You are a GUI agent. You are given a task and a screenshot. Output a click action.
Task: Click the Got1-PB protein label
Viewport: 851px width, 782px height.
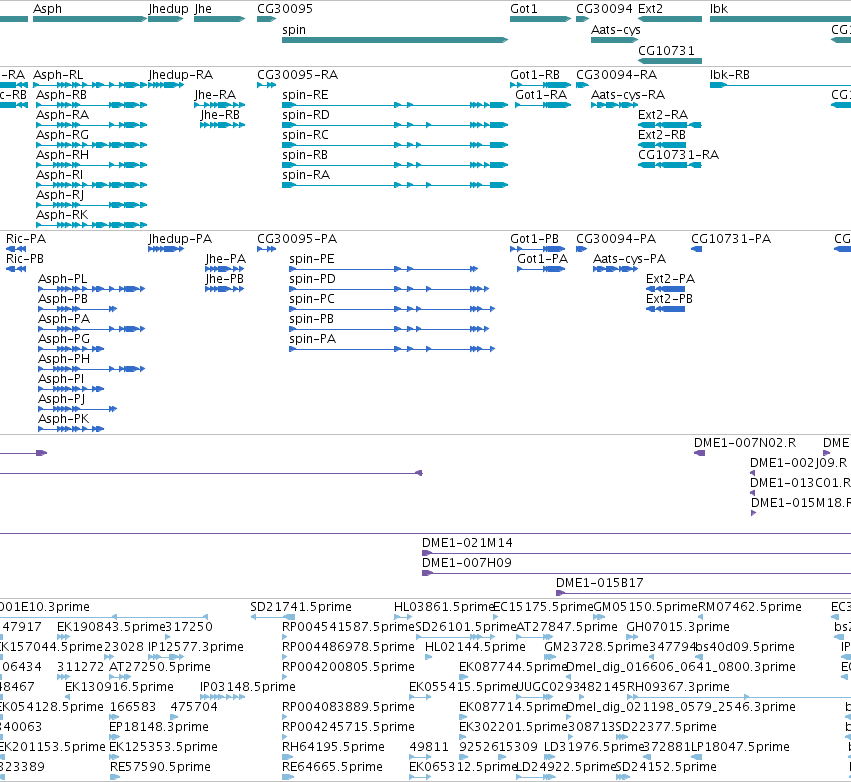534,239
